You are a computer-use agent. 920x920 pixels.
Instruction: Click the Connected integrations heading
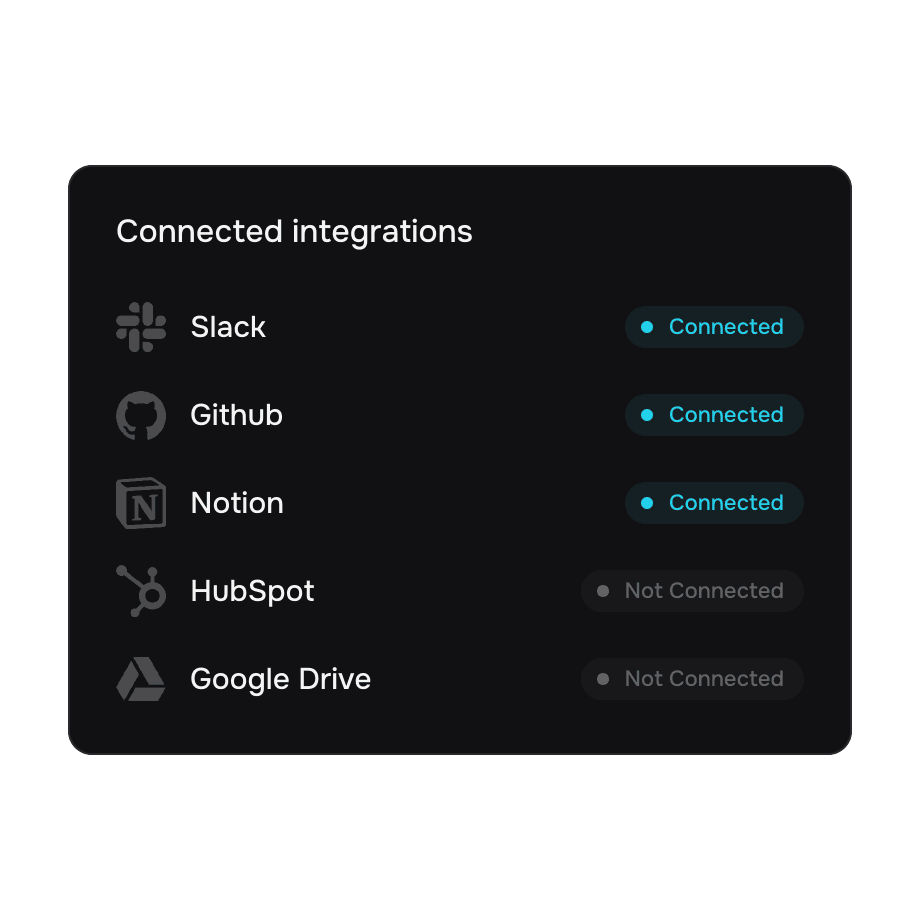point(294,232)
